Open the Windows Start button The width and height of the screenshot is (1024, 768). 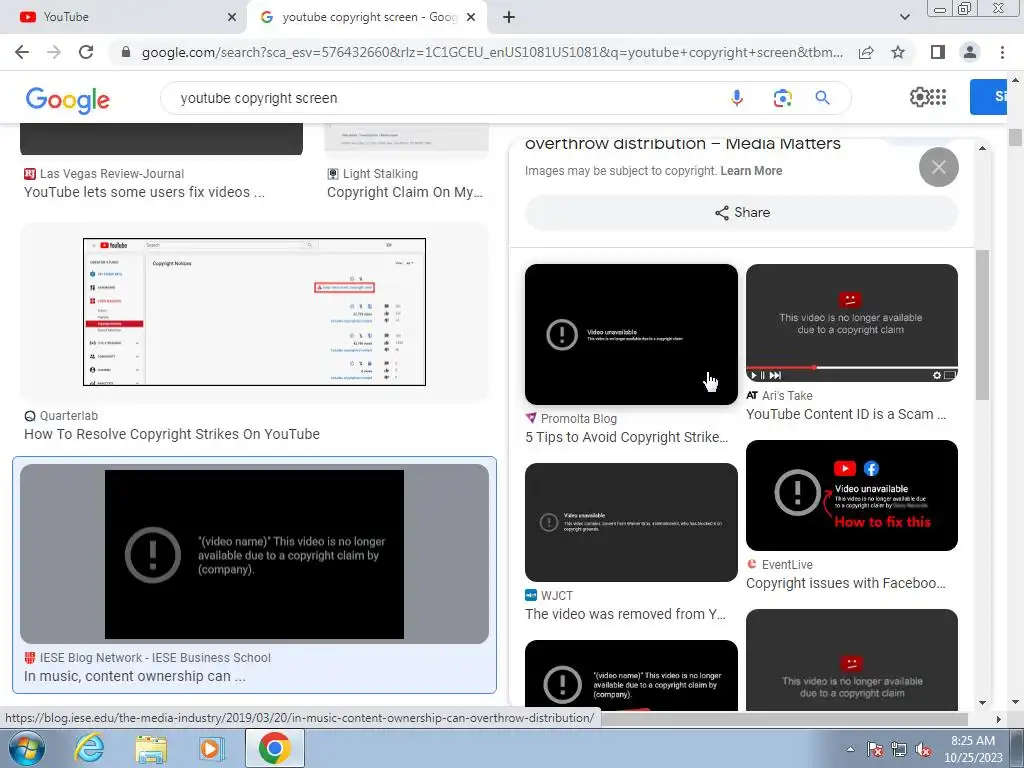(x=27, y=748)
